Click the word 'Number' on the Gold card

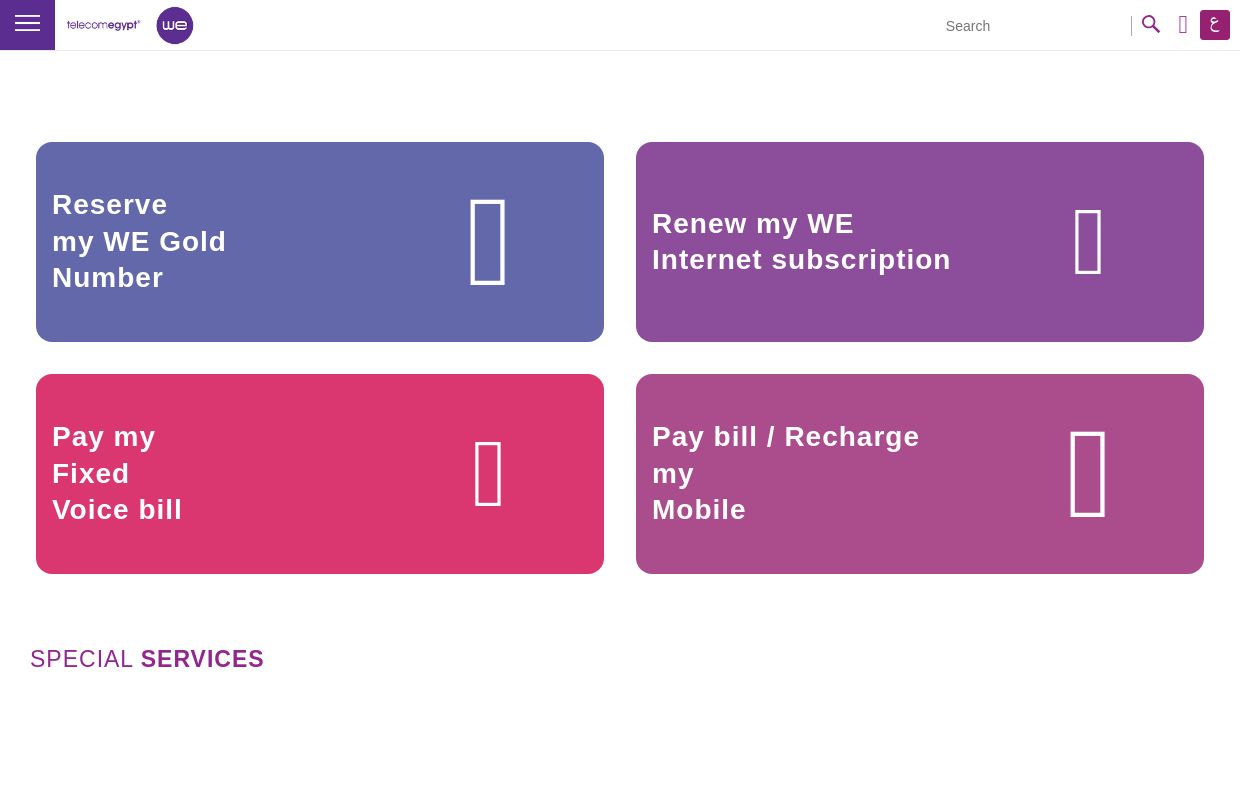(108, 278)
